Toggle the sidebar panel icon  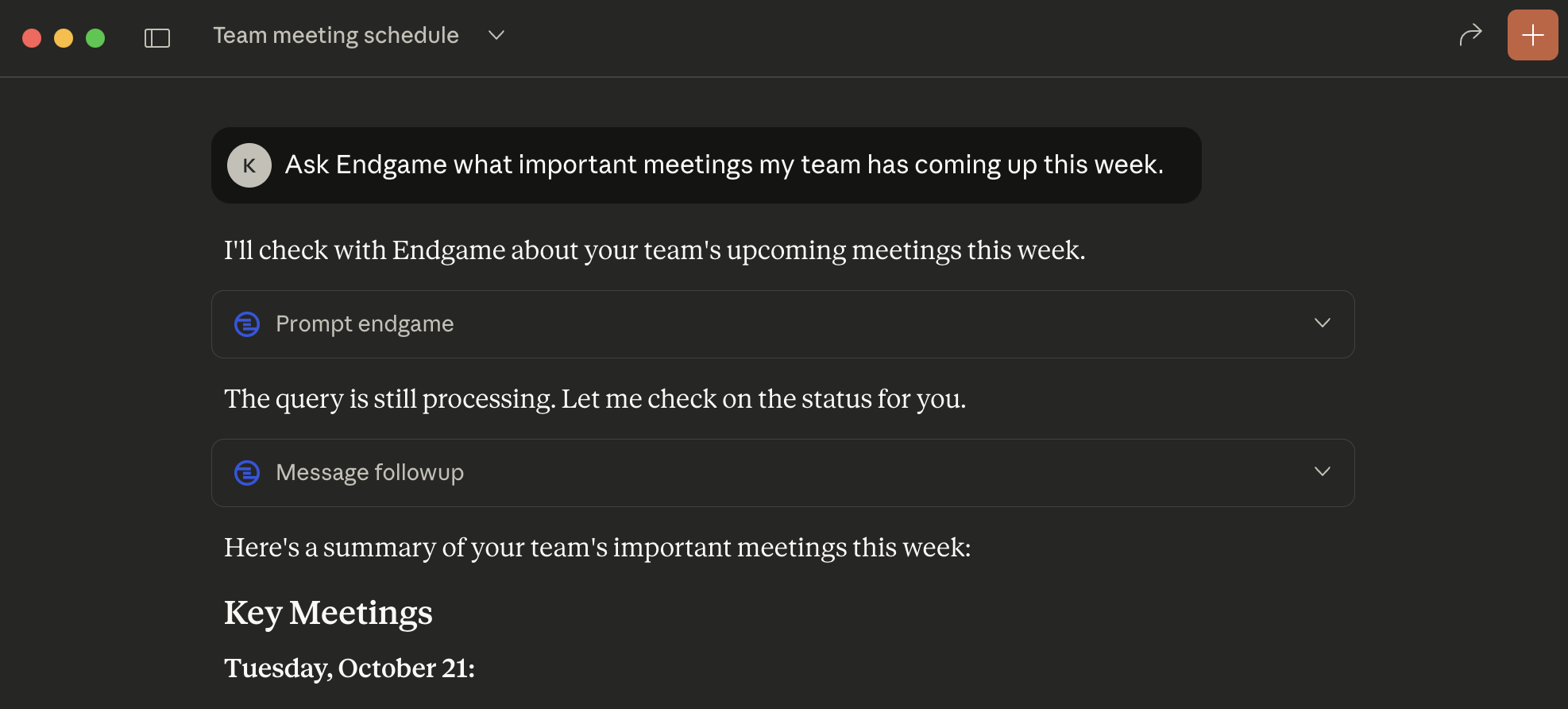coord(156,37)
